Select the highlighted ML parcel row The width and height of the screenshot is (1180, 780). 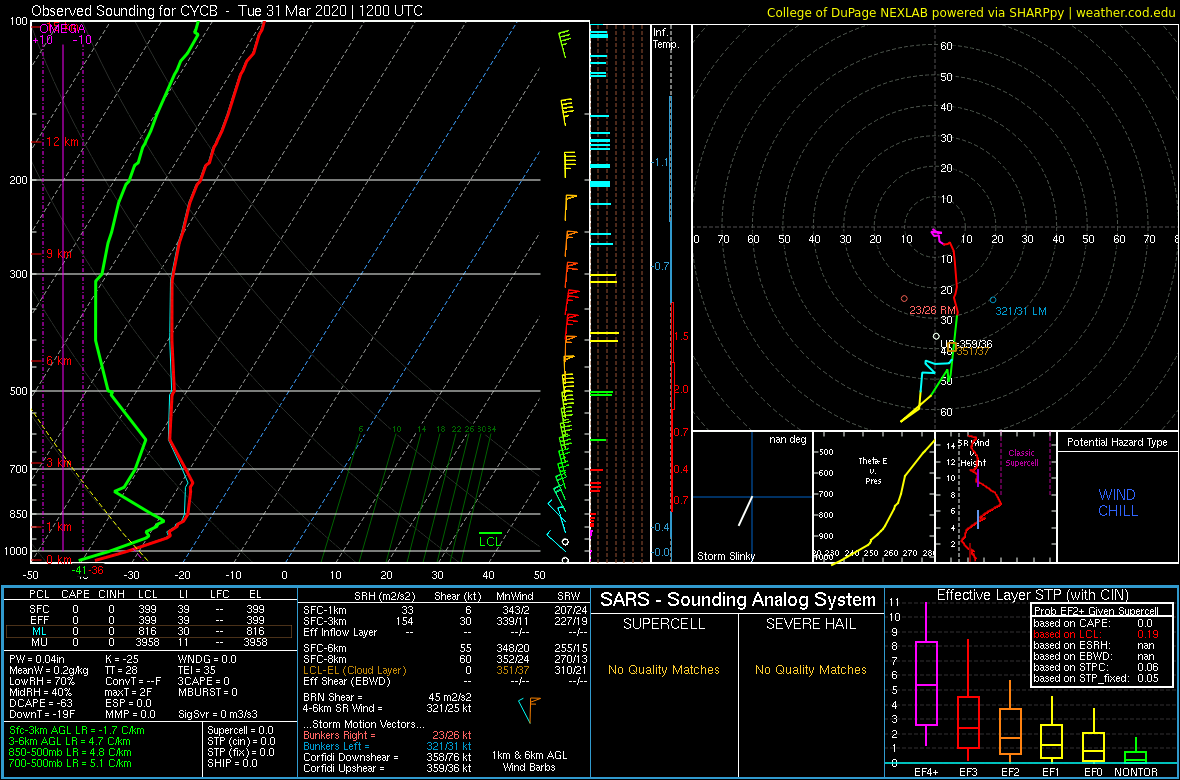coord(148,632)
